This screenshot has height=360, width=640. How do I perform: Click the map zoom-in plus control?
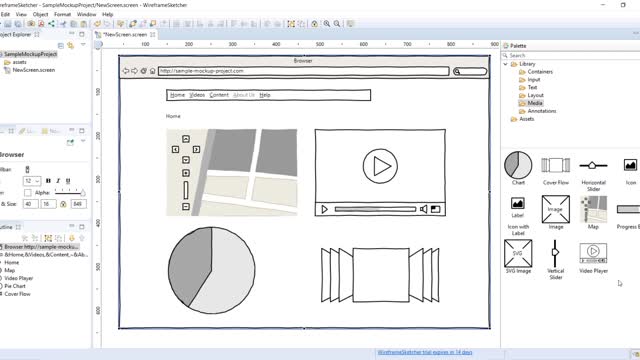pos(186,173)
